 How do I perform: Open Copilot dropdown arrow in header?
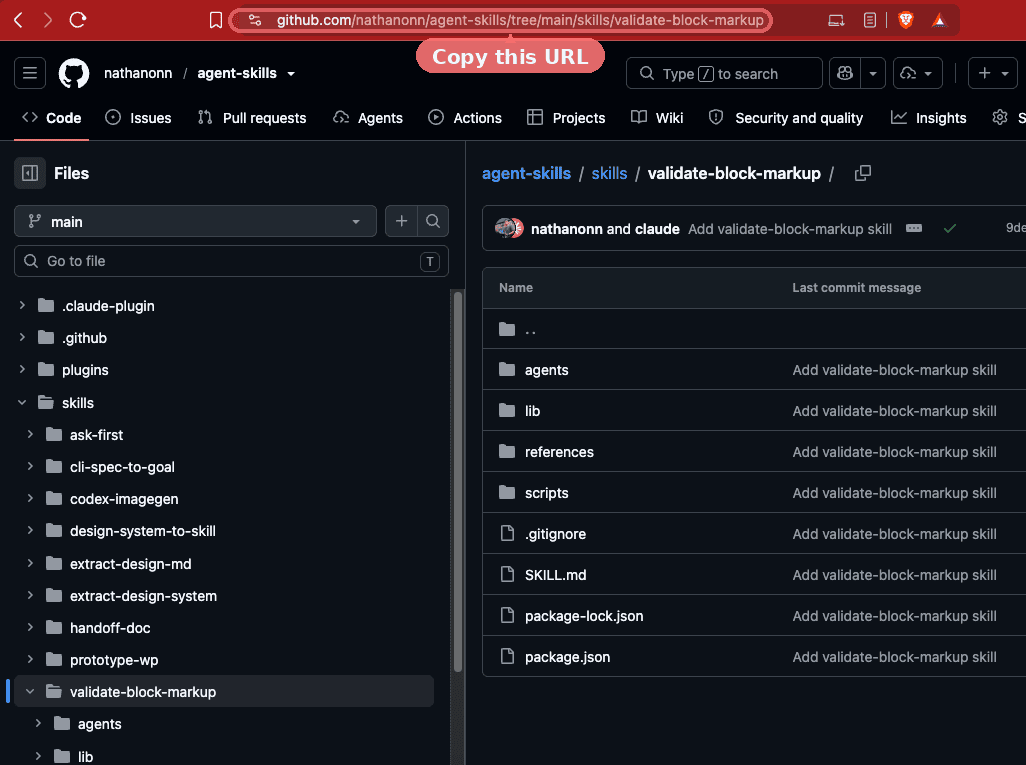coord(873,73)
